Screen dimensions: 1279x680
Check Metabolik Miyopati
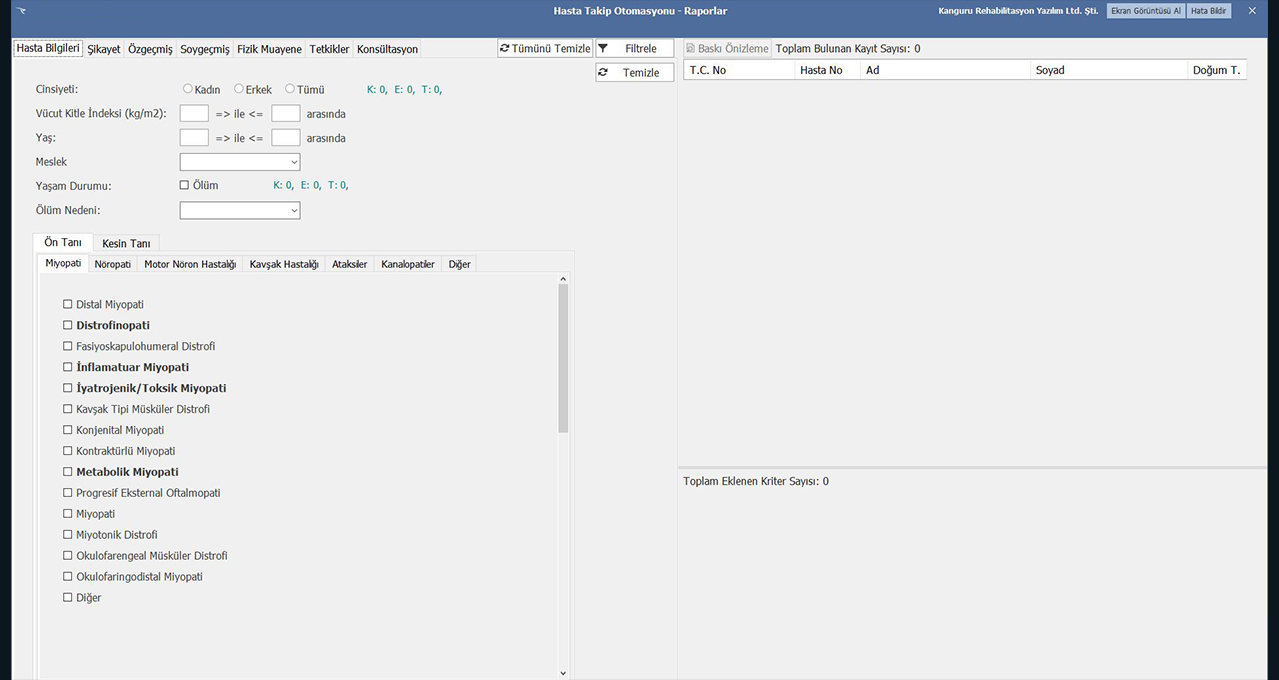pyautogui.click(x=68, y=472)
